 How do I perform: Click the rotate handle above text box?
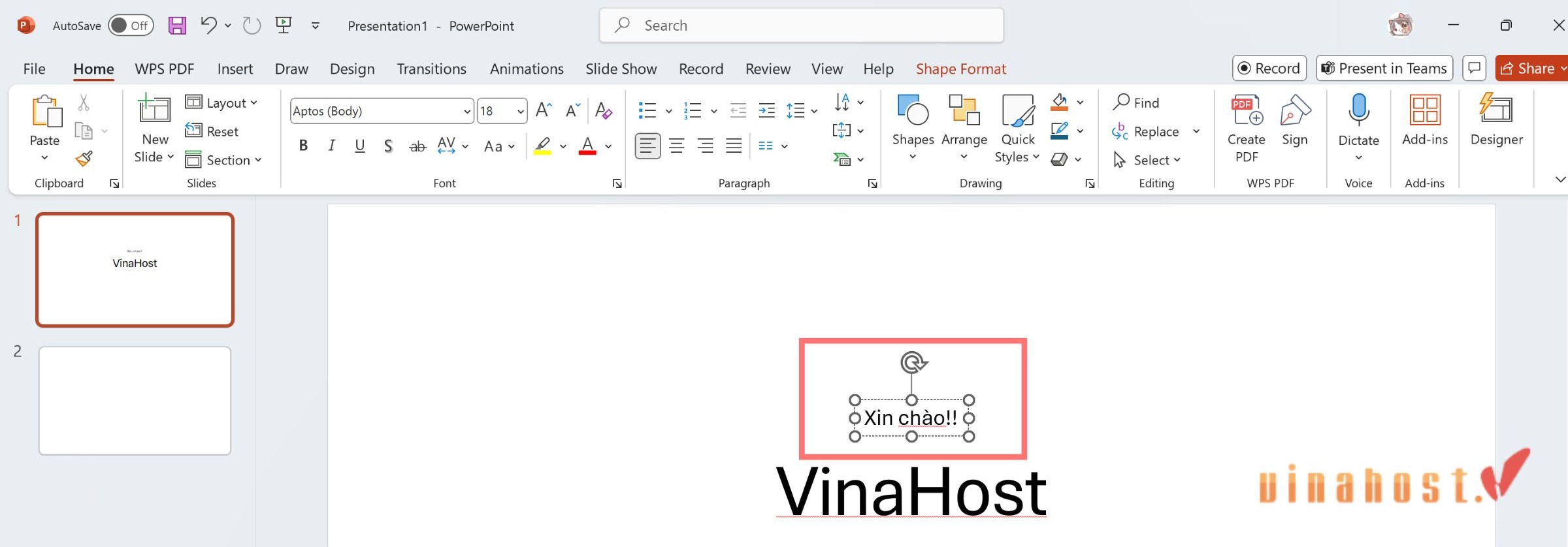pyautogui.click(x=913, y=362)
